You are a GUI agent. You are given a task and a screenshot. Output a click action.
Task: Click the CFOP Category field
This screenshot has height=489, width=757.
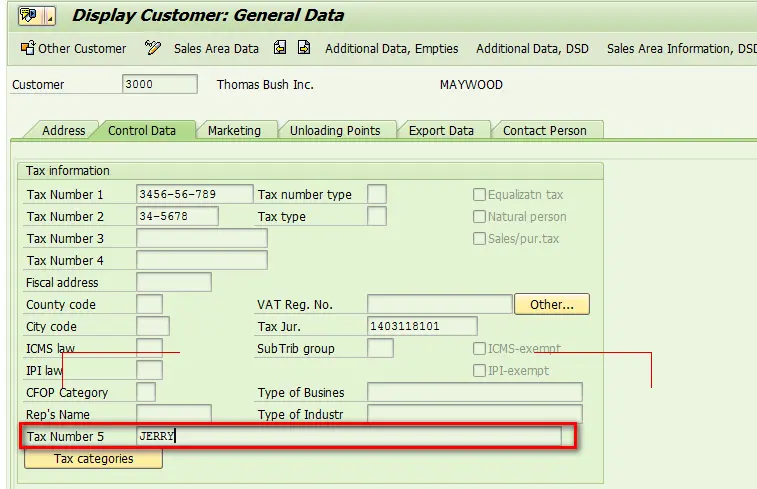point(146,392)
